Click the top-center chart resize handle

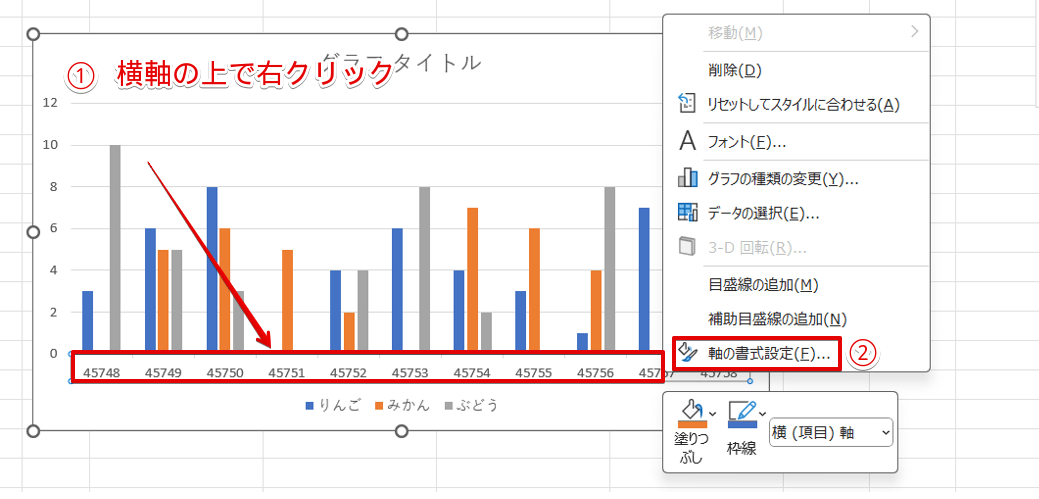coord(402,34)
